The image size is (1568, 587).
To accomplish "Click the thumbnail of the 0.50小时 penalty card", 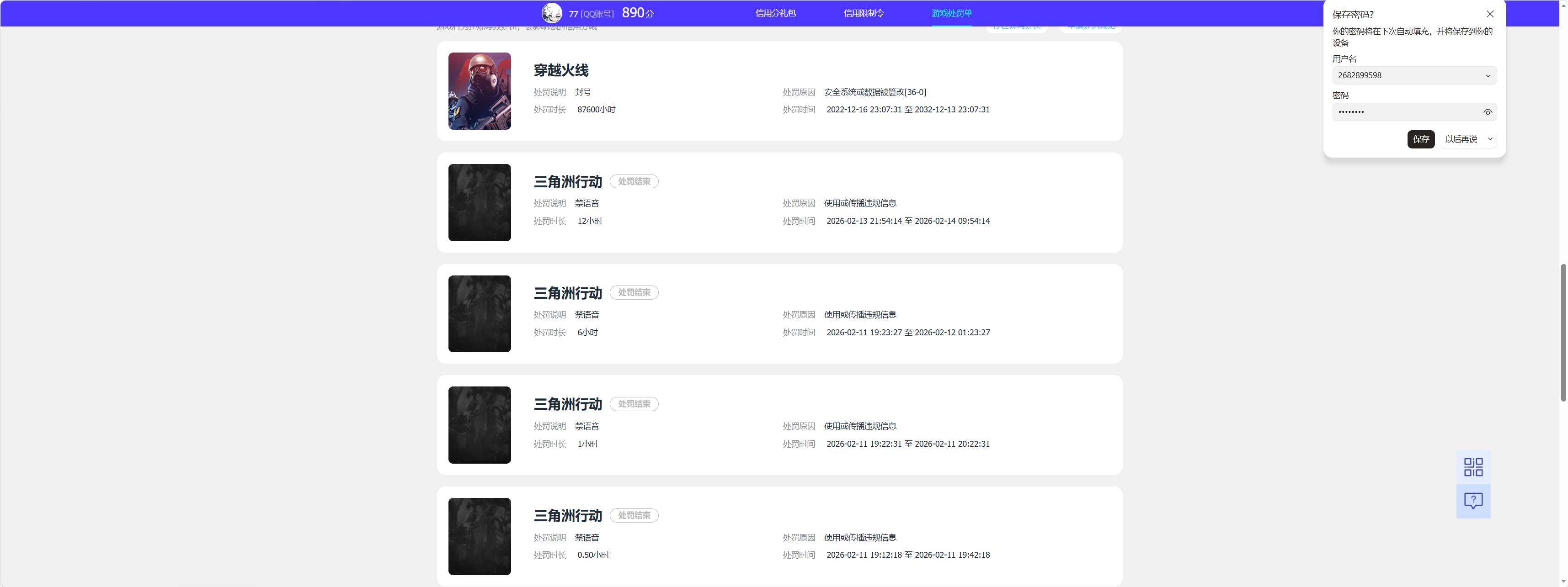I will pos(480,536).
